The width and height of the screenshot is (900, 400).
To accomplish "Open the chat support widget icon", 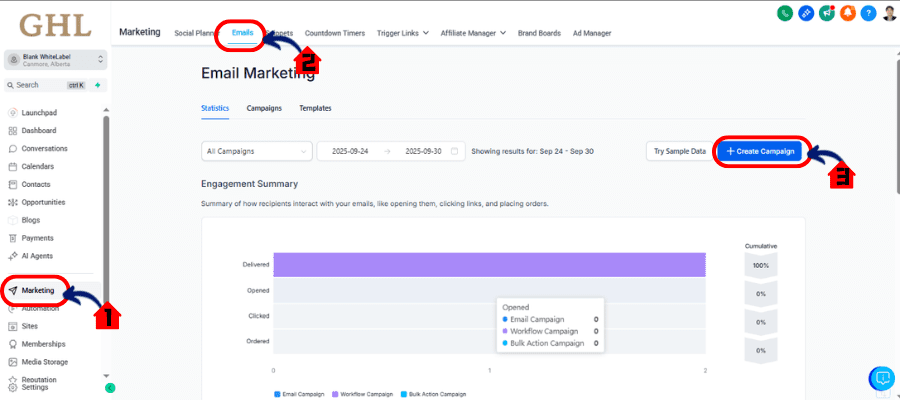I will click(882, 378).
